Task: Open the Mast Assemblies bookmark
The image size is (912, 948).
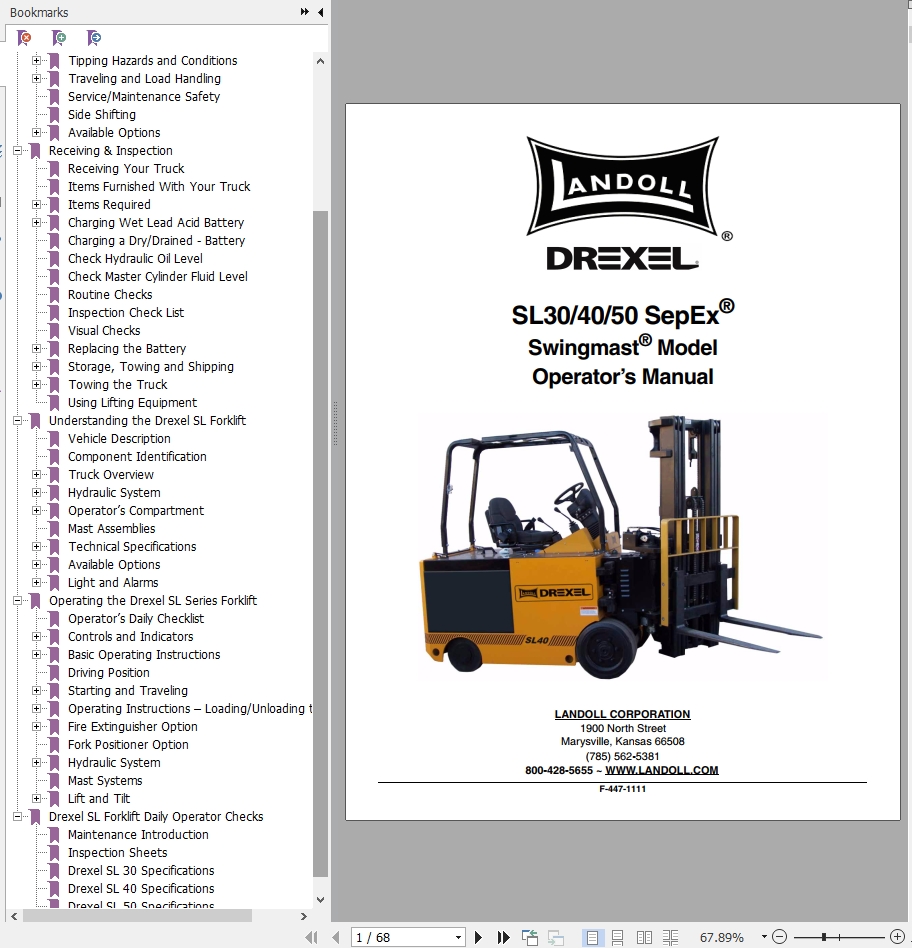Action: tap(112, 528)
